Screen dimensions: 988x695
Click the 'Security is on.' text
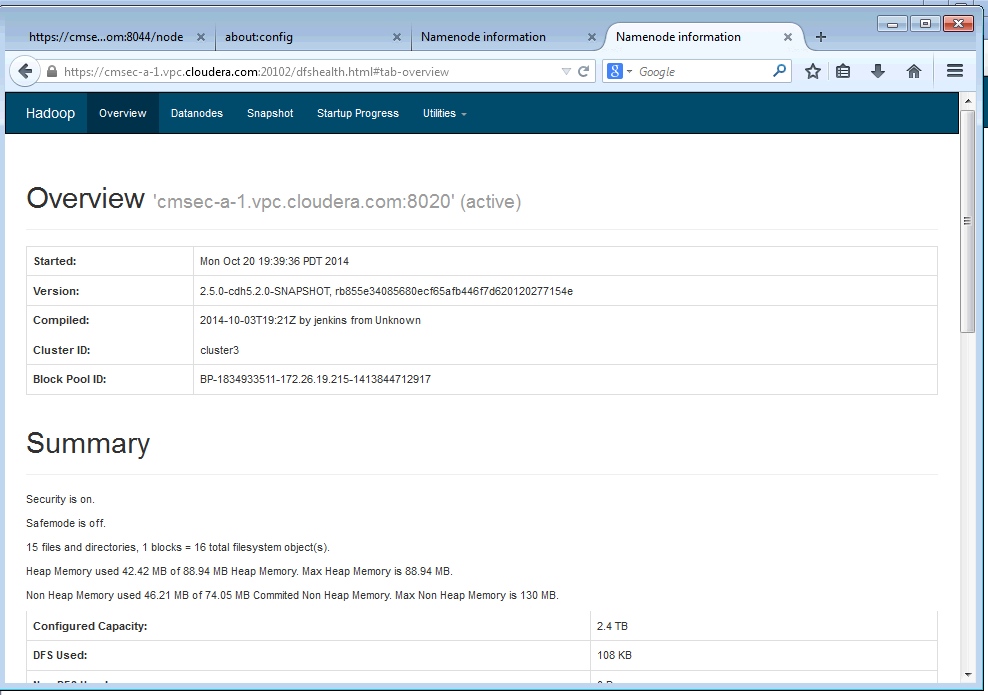[60, 499]
